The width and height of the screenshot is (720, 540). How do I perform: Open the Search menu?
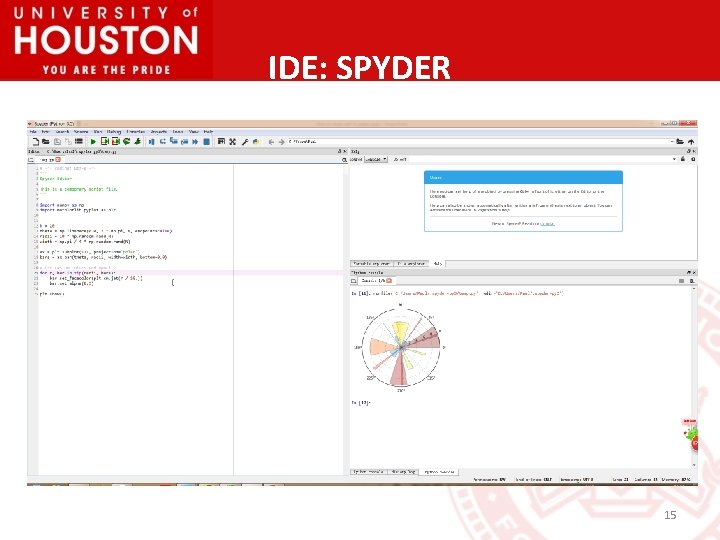[x=62, y=132]
